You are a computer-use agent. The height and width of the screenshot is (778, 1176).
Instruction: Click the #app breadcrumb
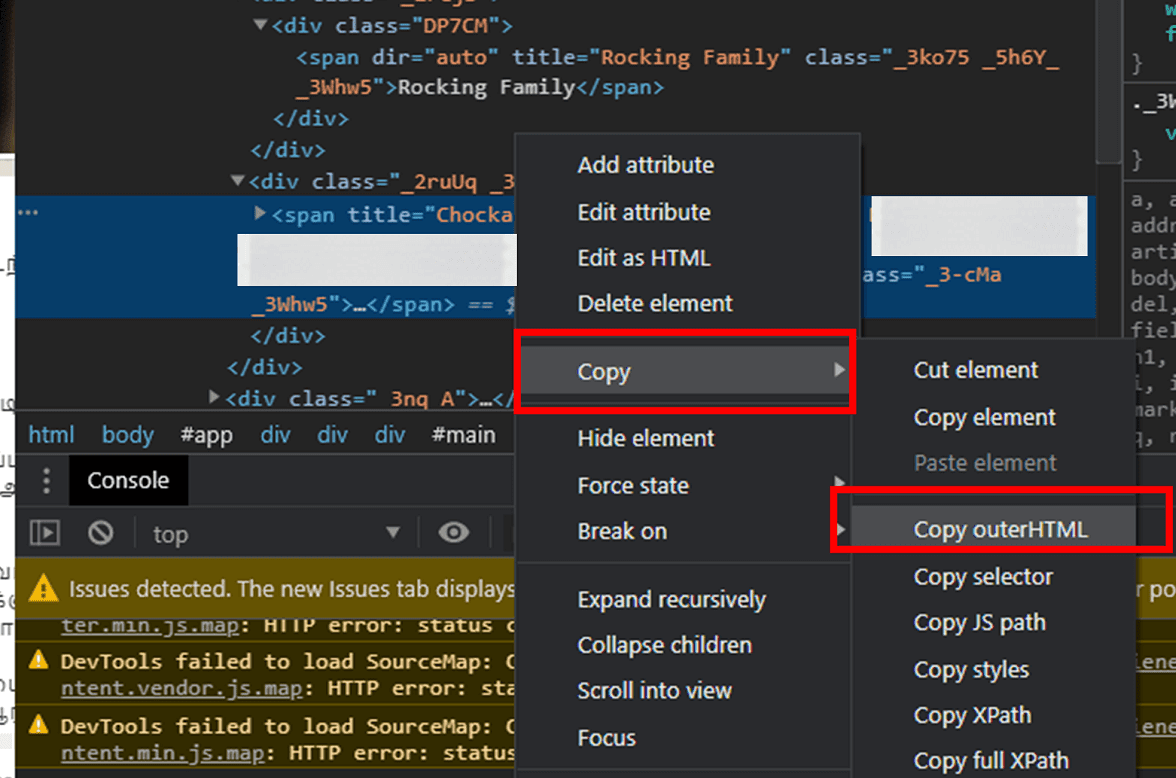206,434
